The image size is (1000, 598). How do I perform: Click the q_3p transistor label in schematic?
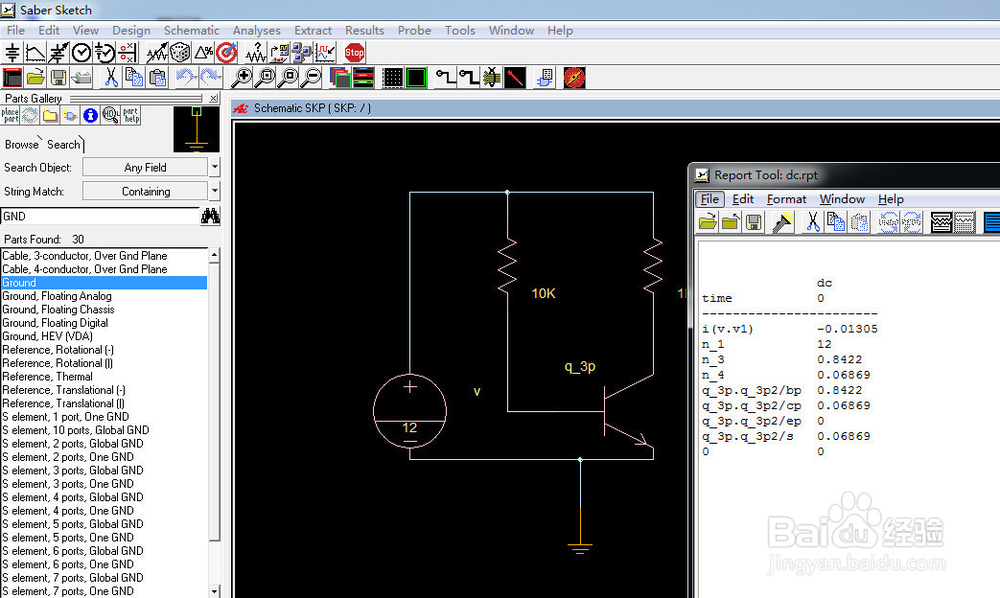pyautogui.click(x=580, y=367)
